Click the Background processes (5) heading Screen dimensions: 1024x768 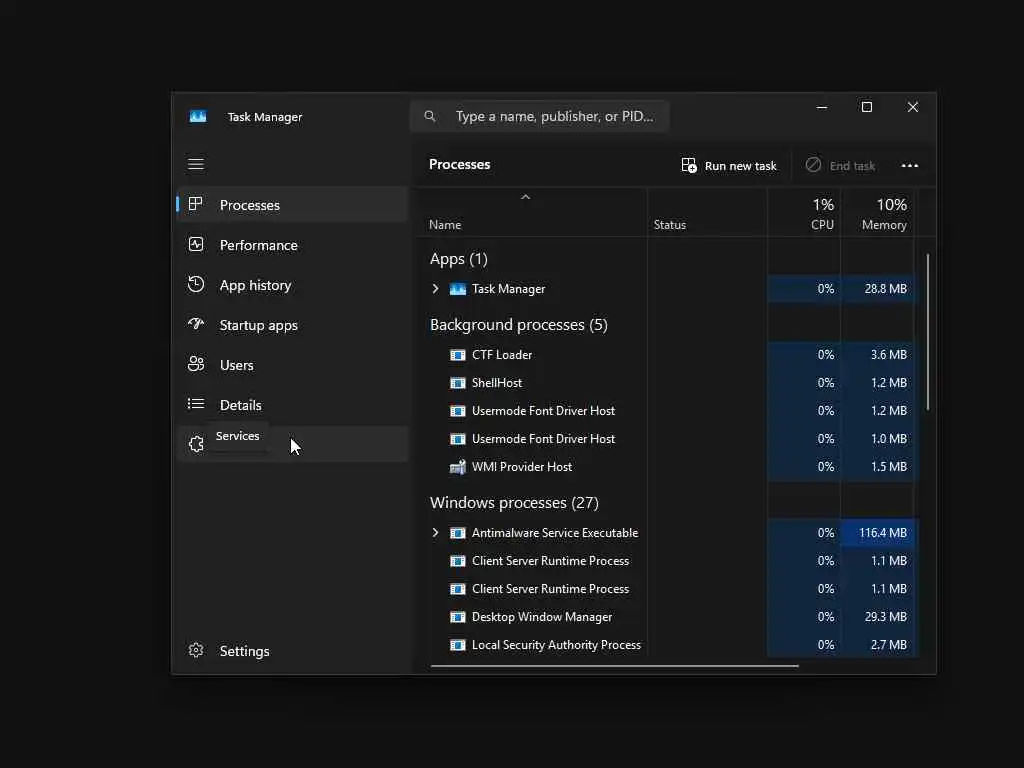519,325
